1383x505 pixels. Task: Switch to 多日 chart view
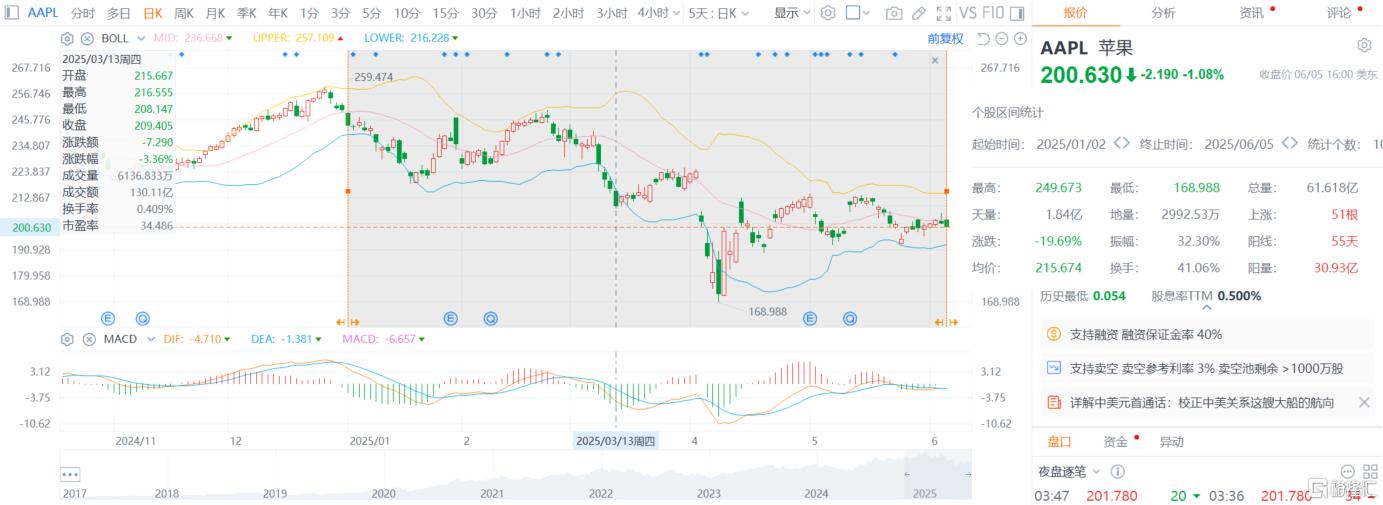[118, 13]
